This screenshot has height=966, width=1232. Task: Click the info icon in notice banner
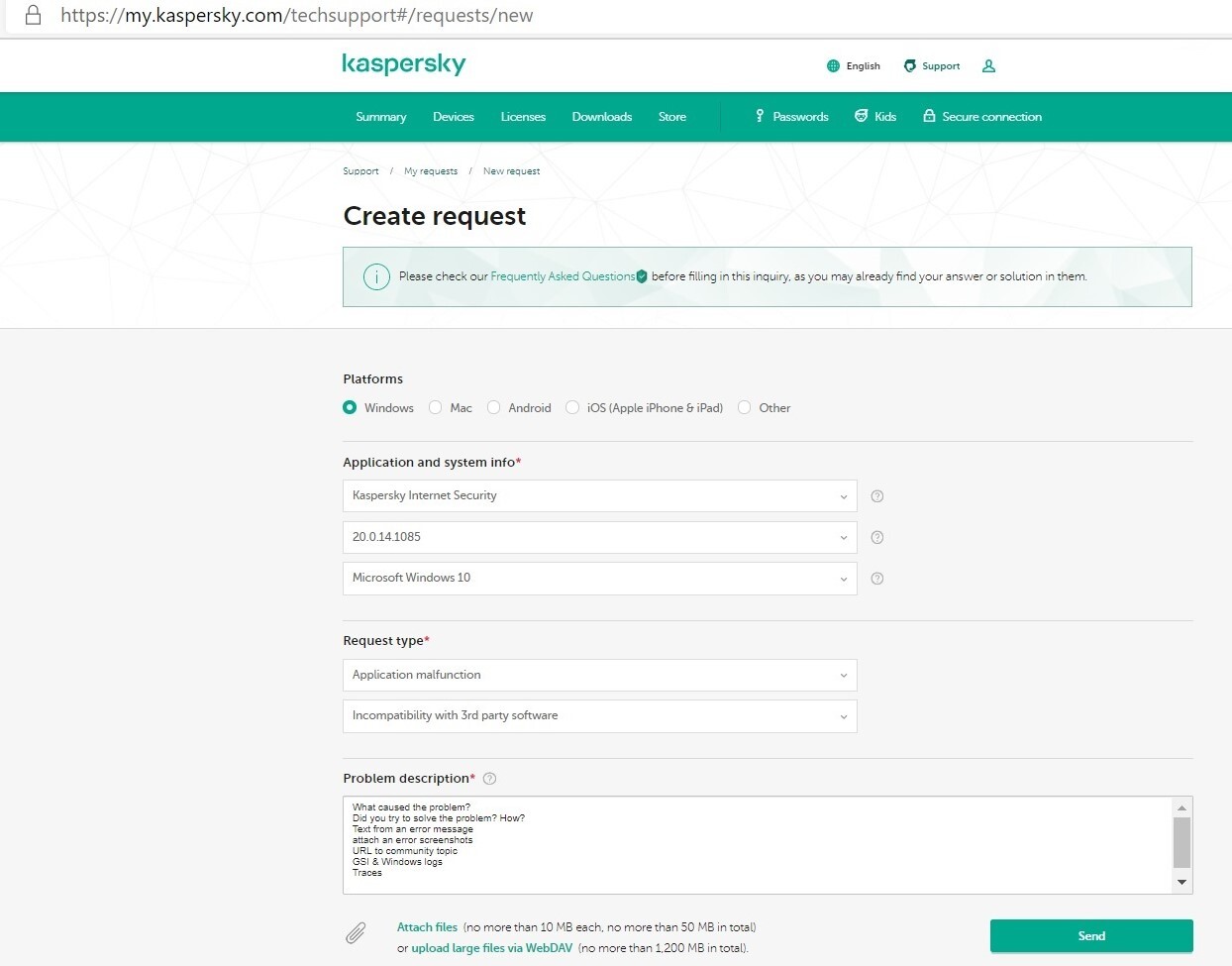(376, 277)
